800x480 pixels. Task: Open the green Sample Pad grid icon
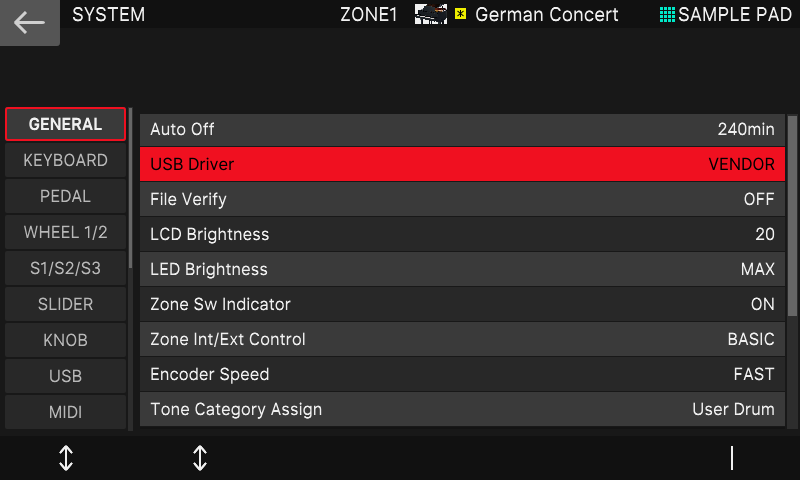pos(667,15)
